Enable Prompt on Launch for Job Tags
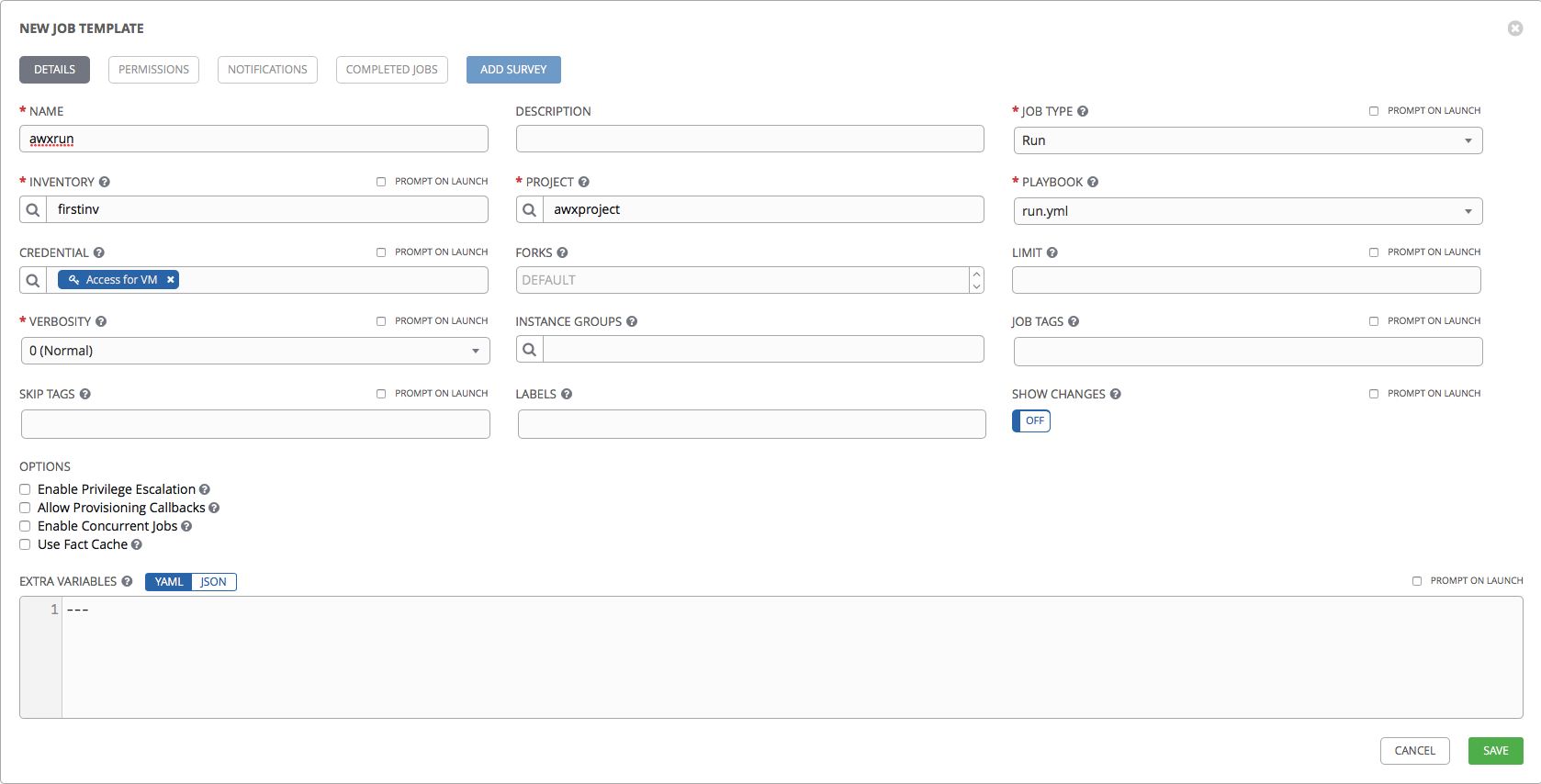Image resolution: width=1541 pixels, height=784 pixels. point(1374,321)
